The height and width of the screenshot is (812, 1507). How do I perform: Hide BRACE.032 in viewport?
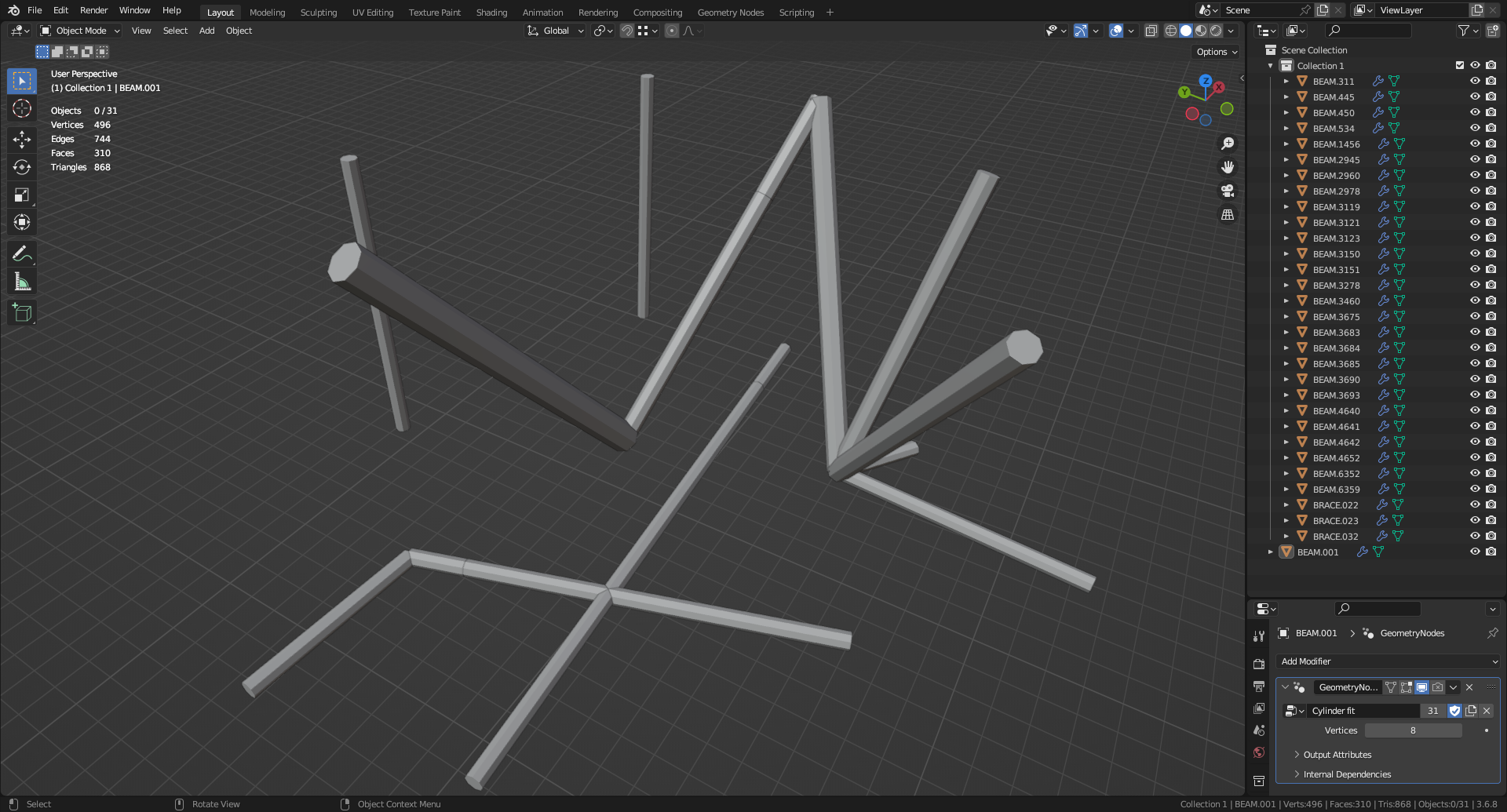coord(1475,536)
